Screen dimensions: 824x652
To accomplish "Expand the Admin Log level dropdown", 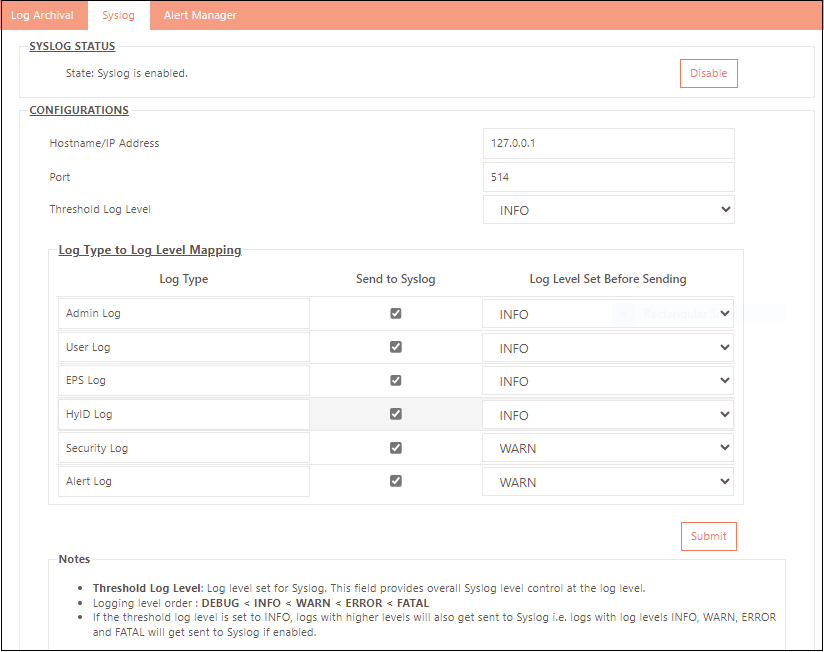I will pos(608,314).
